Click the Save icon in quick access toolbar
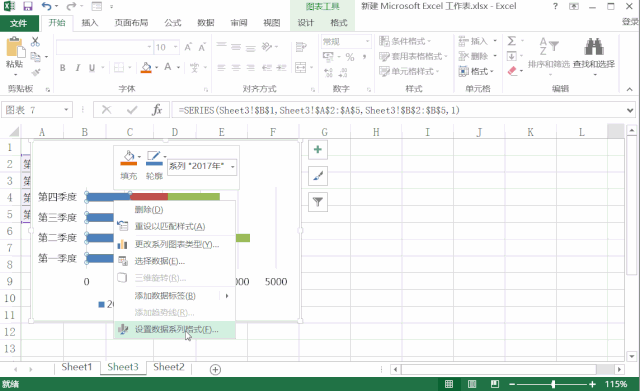Viewport: 640px width, 391px height. [27, 6]
